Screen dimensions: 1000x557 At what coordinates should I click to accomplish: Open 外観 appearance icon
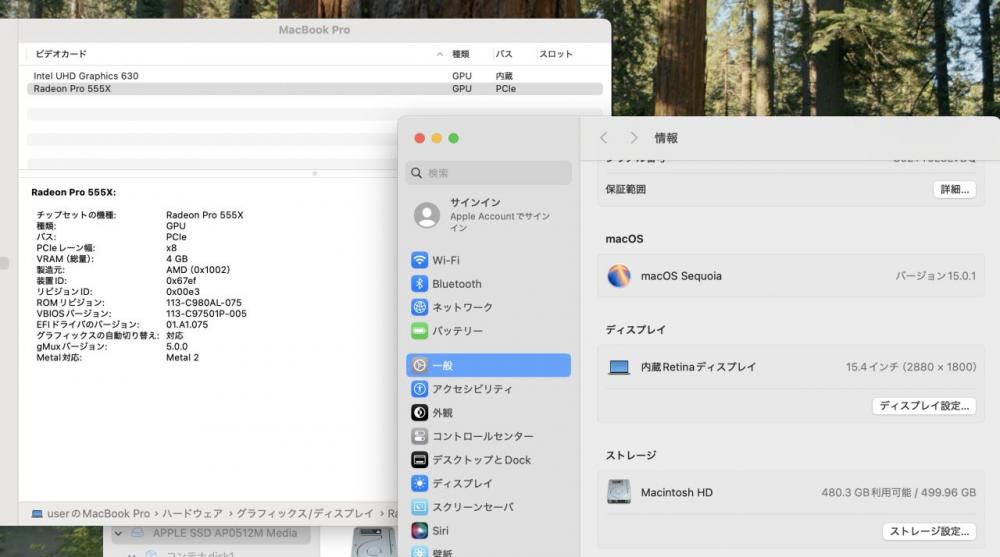(x=419, y=413)
